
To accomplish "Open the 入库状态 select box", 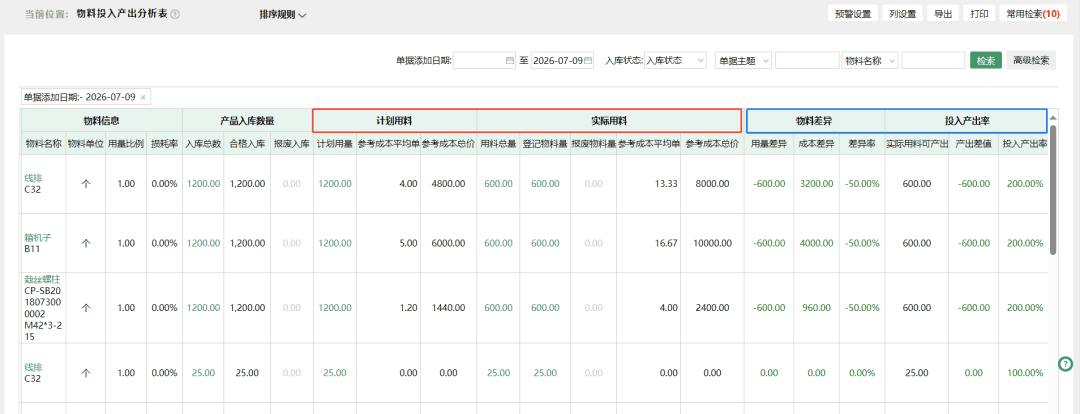I will pos(675,61).
